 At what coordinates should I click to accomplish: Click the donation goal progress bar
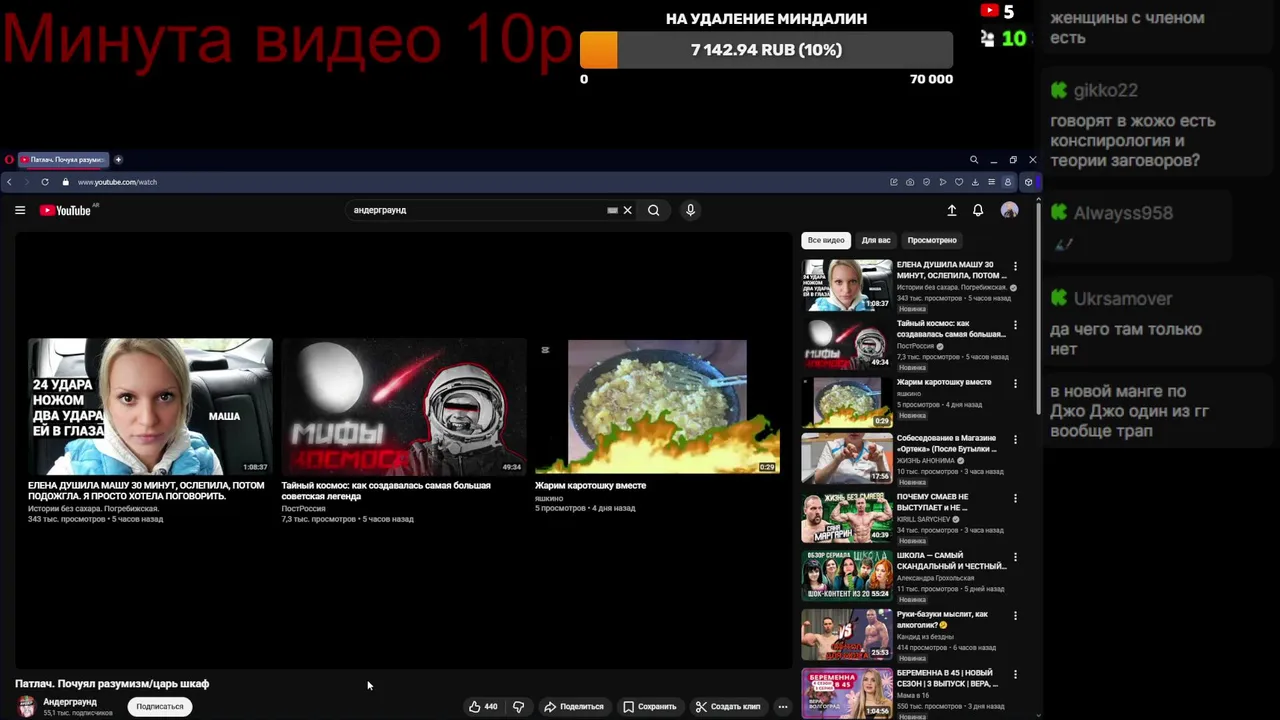pyautogui.click(x=767, y=50)
